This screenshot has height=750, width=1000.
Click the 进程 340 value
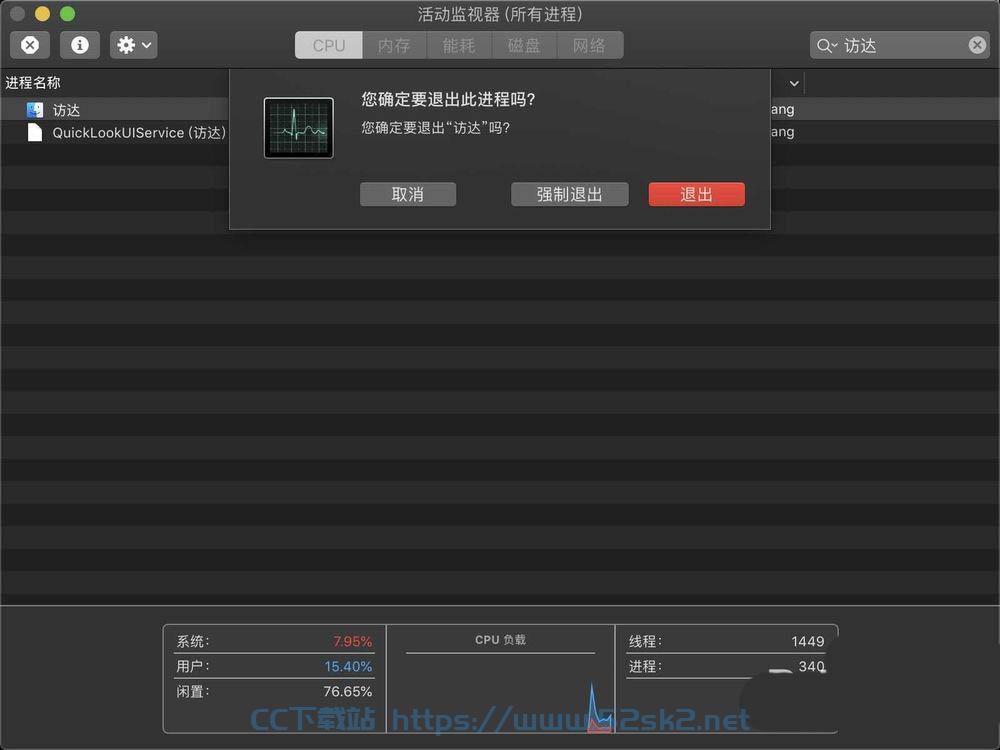click(x=811, y=666)
